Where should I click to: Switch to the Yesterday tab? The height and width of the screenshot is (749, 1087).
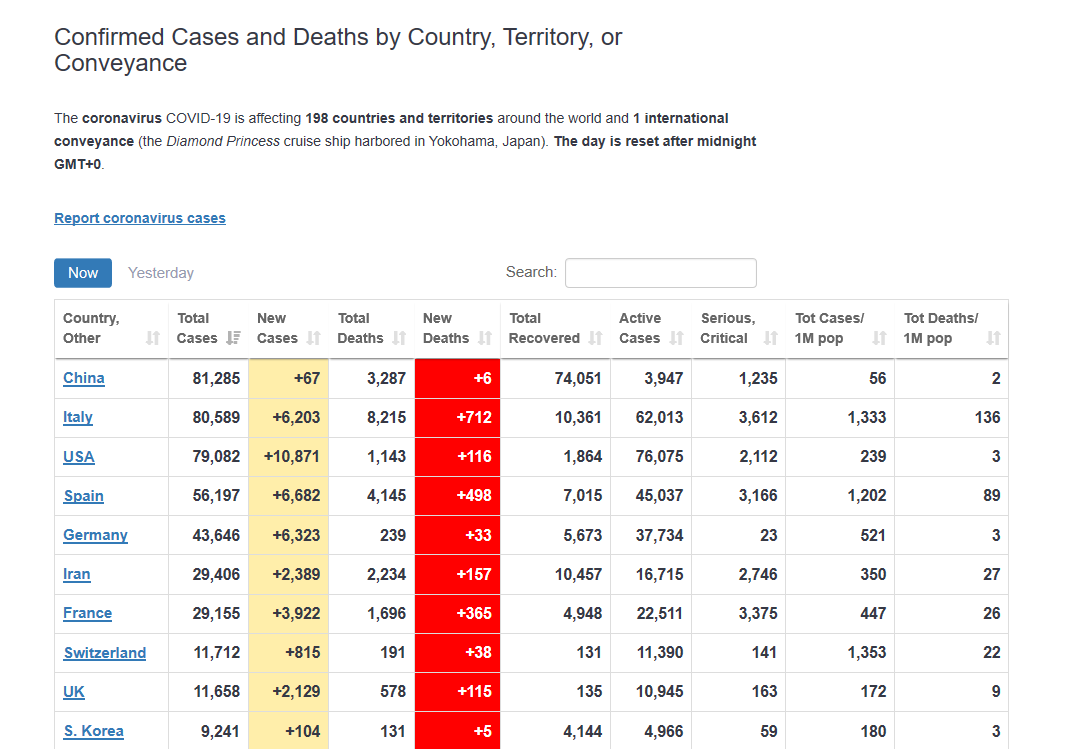click(x=161, y=273)
